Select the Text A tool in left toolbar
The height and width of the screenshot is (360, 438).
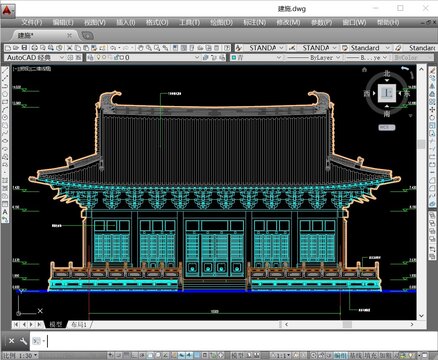click(x=5, y=212)
